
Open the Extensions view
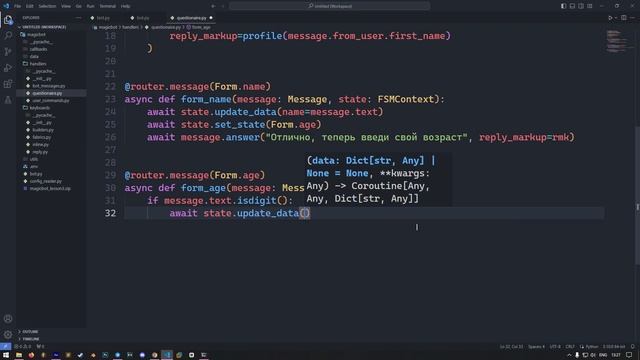pos(8,84)
